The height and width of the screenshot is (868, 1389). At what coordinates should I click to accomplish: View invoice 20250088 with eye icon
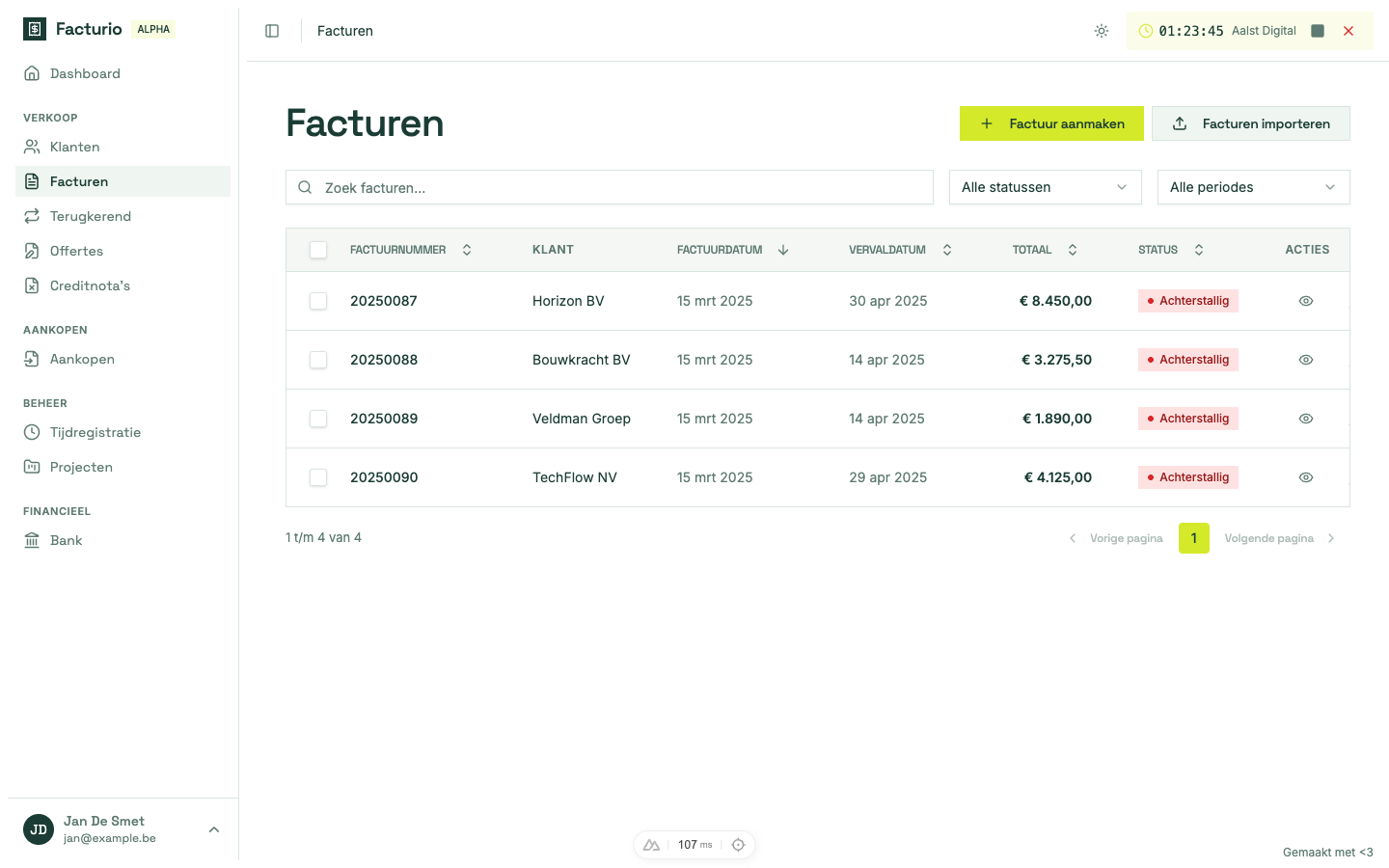1306,360
